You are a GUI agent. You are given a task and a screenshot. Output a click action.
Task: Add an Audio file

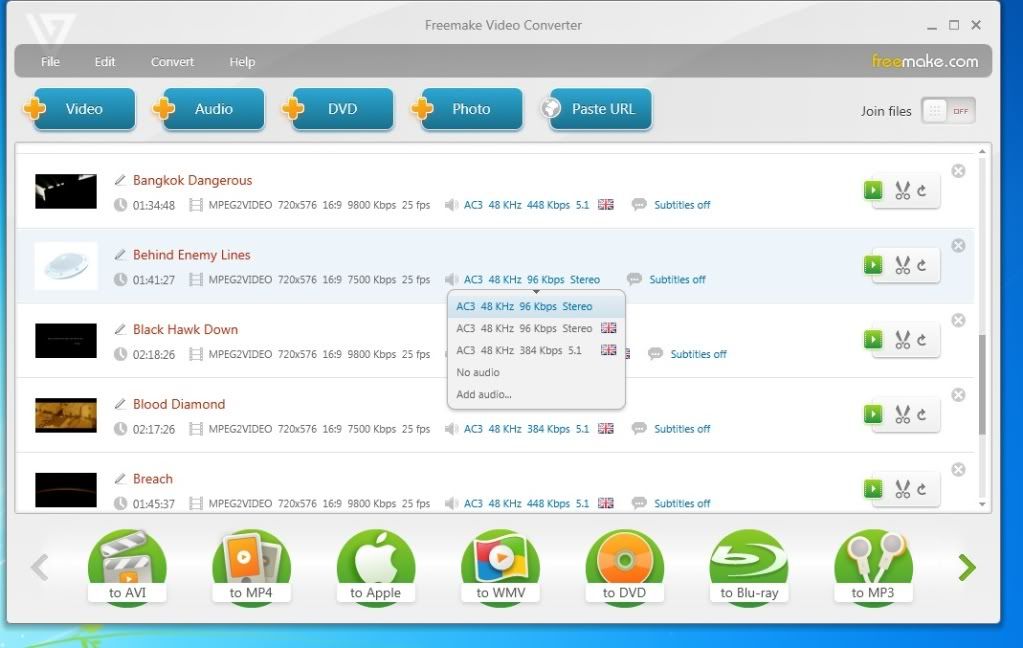point(209,109)
